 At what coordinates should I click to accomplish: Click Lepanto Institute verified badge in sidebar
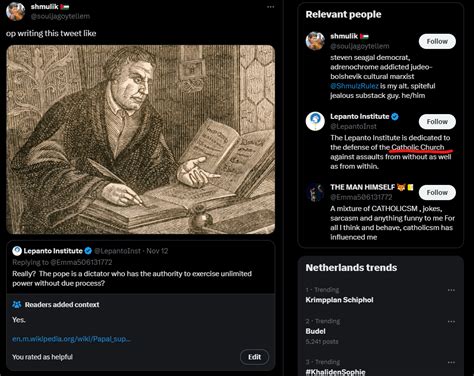pos(395,117)
